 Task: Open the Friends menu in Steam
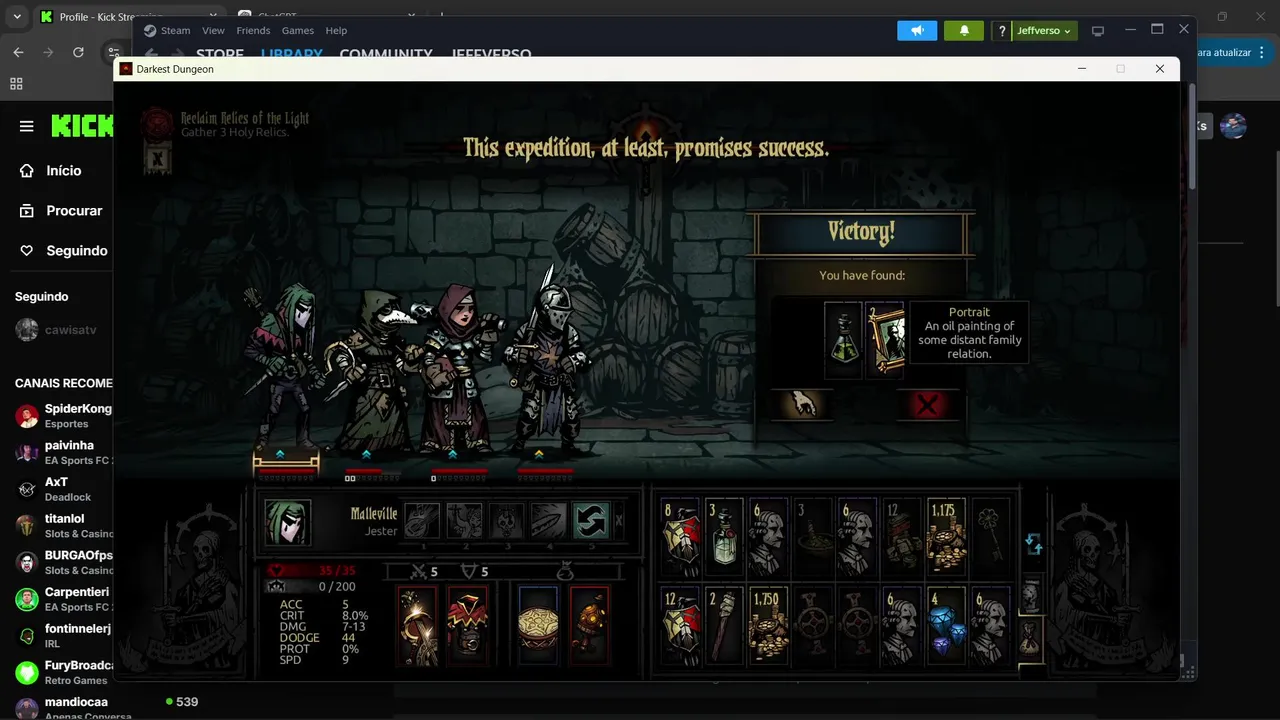click(253, 31)
